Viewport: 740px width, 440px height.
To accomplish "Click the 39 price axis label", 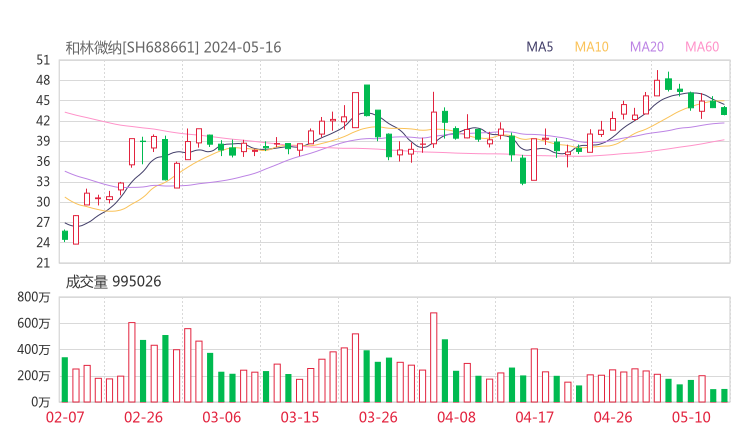I will tap(43, 141).
